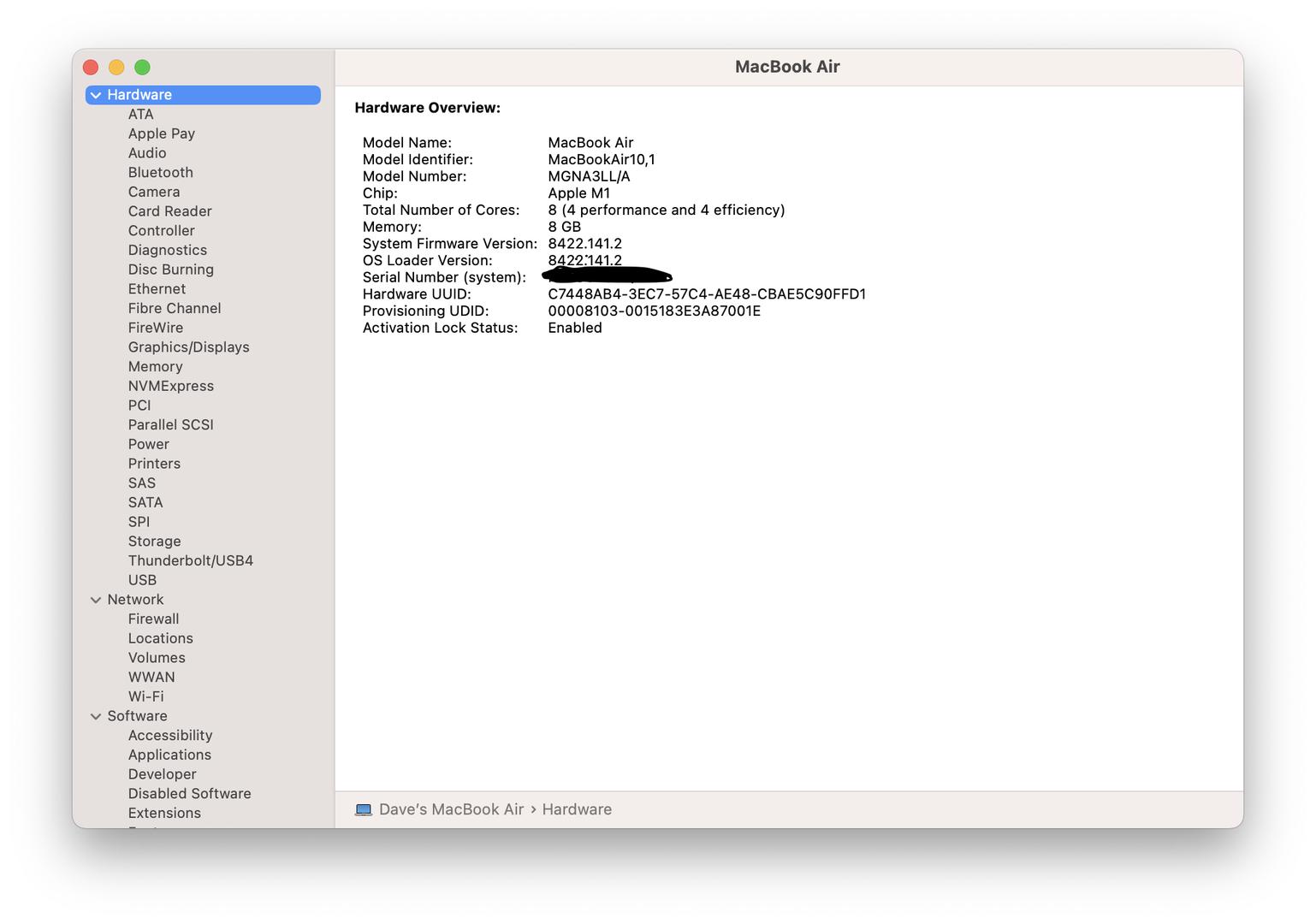The width and height of the screenshot is (1316, 924).
Task: Select Volumes under Network
Action: (157, 658)
